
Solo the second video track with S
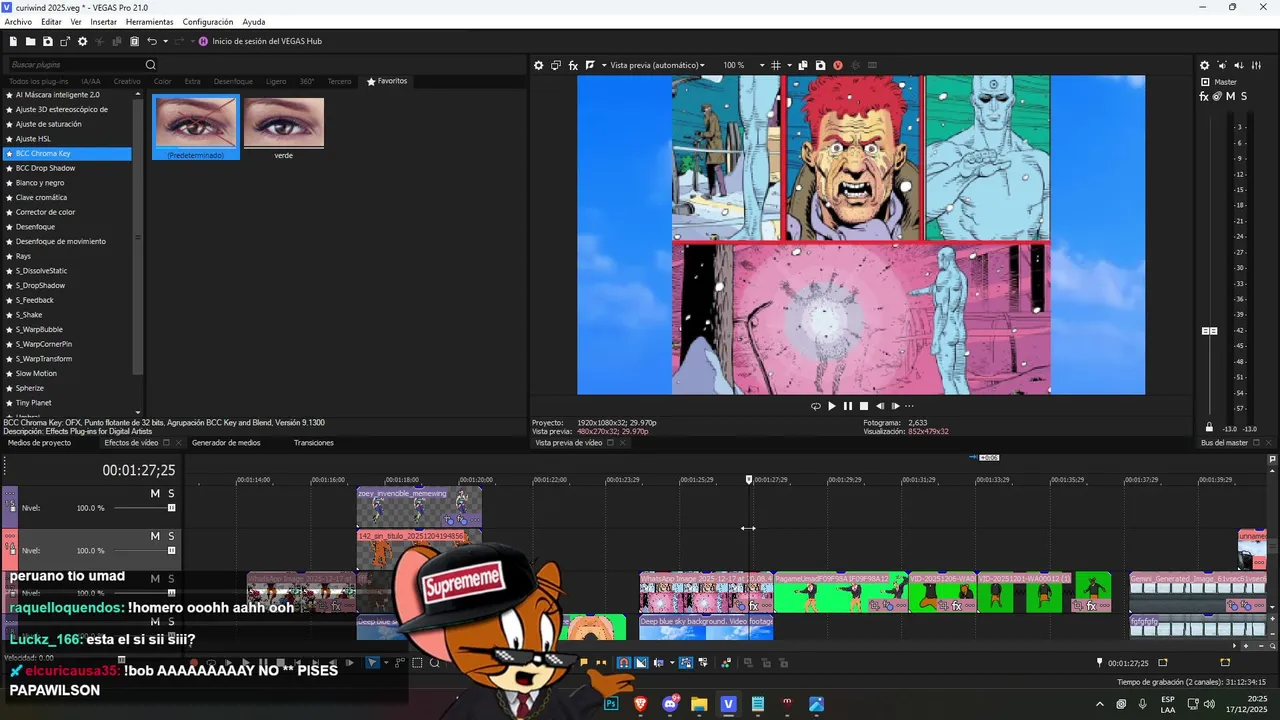point(171,536)
